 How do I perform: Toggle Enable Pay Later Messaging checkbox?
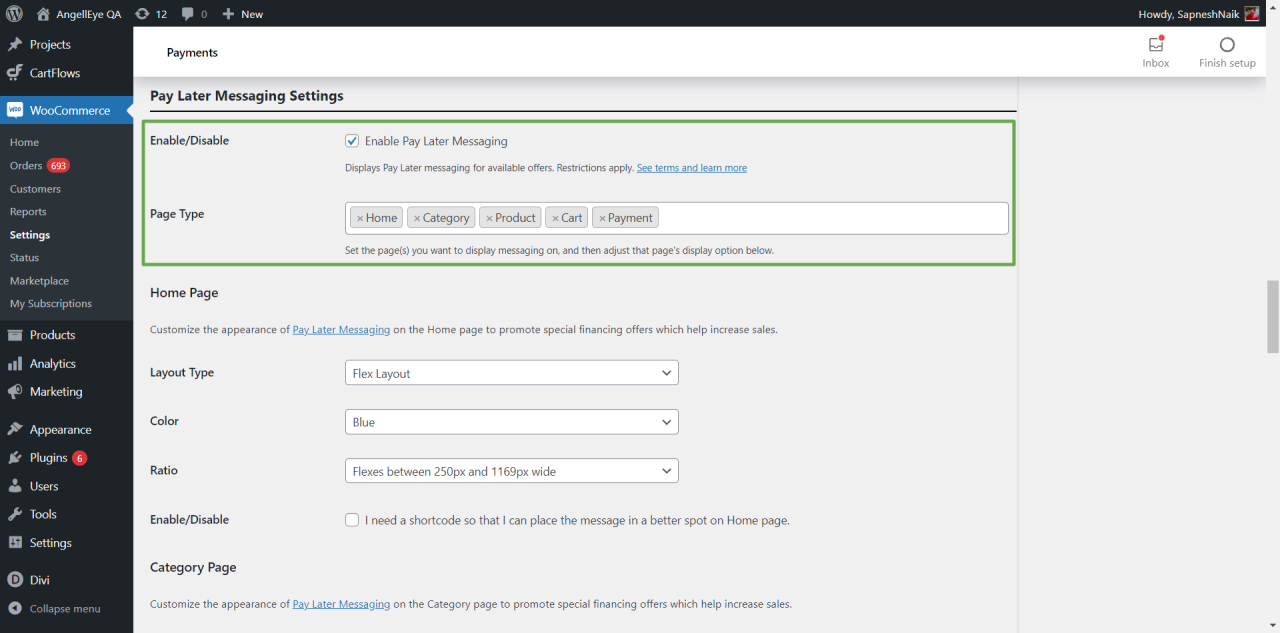352,141
